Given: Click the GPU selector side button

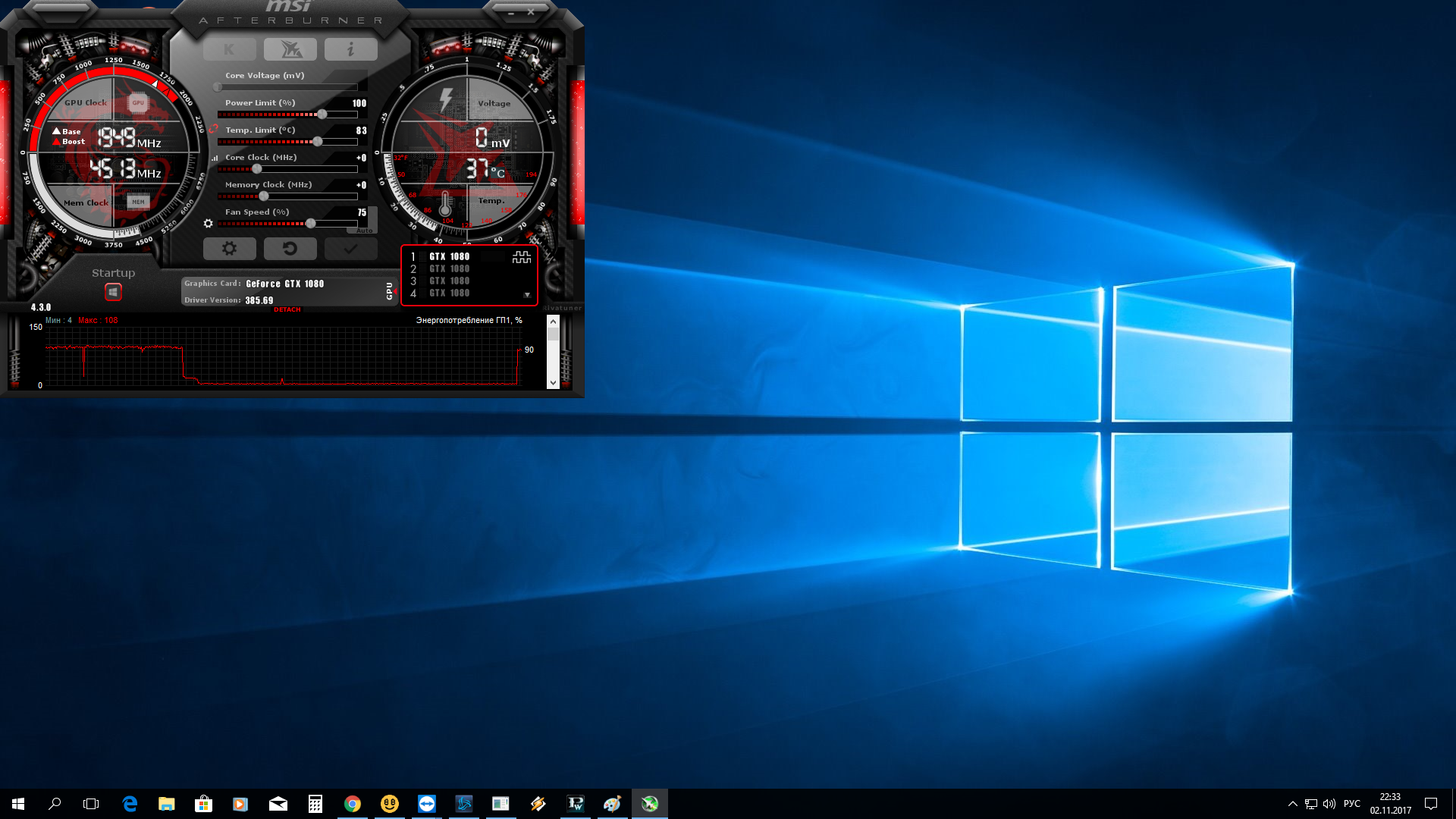Looking at the screenshot, I should click(390, 291).
